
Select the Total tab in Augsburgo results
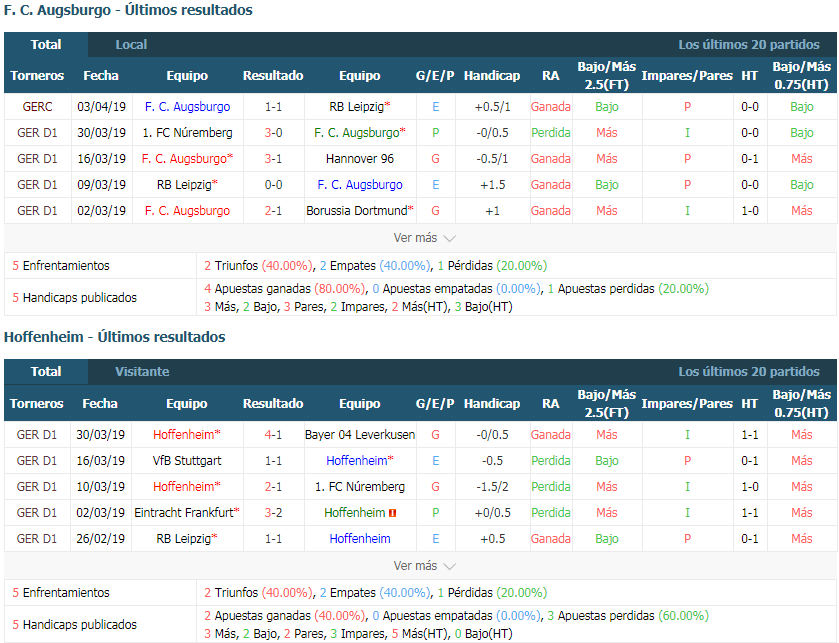(46, 44)
